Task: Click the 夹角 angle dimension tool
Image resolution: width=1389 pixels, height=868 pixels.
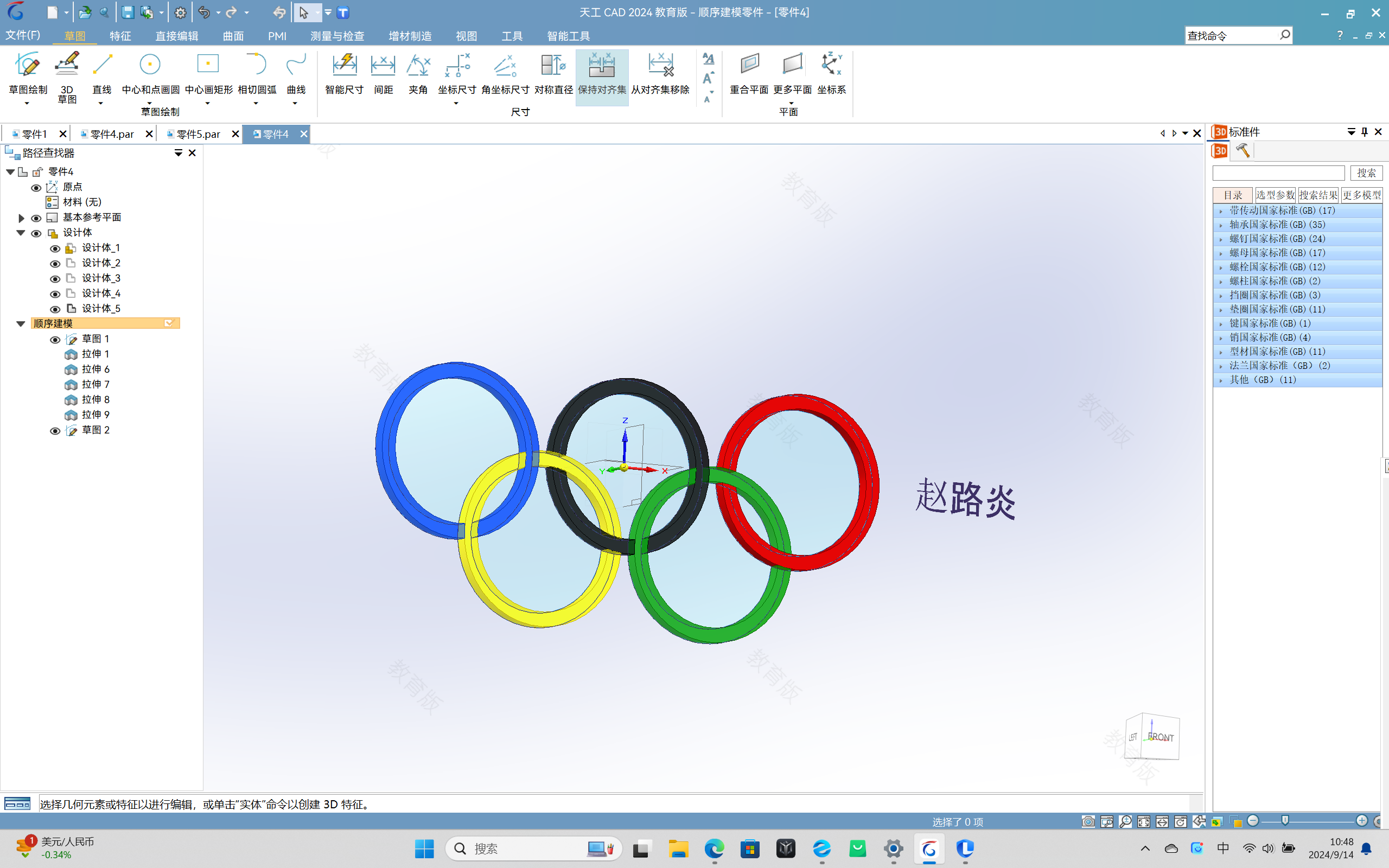Action: tap(418, 73)
